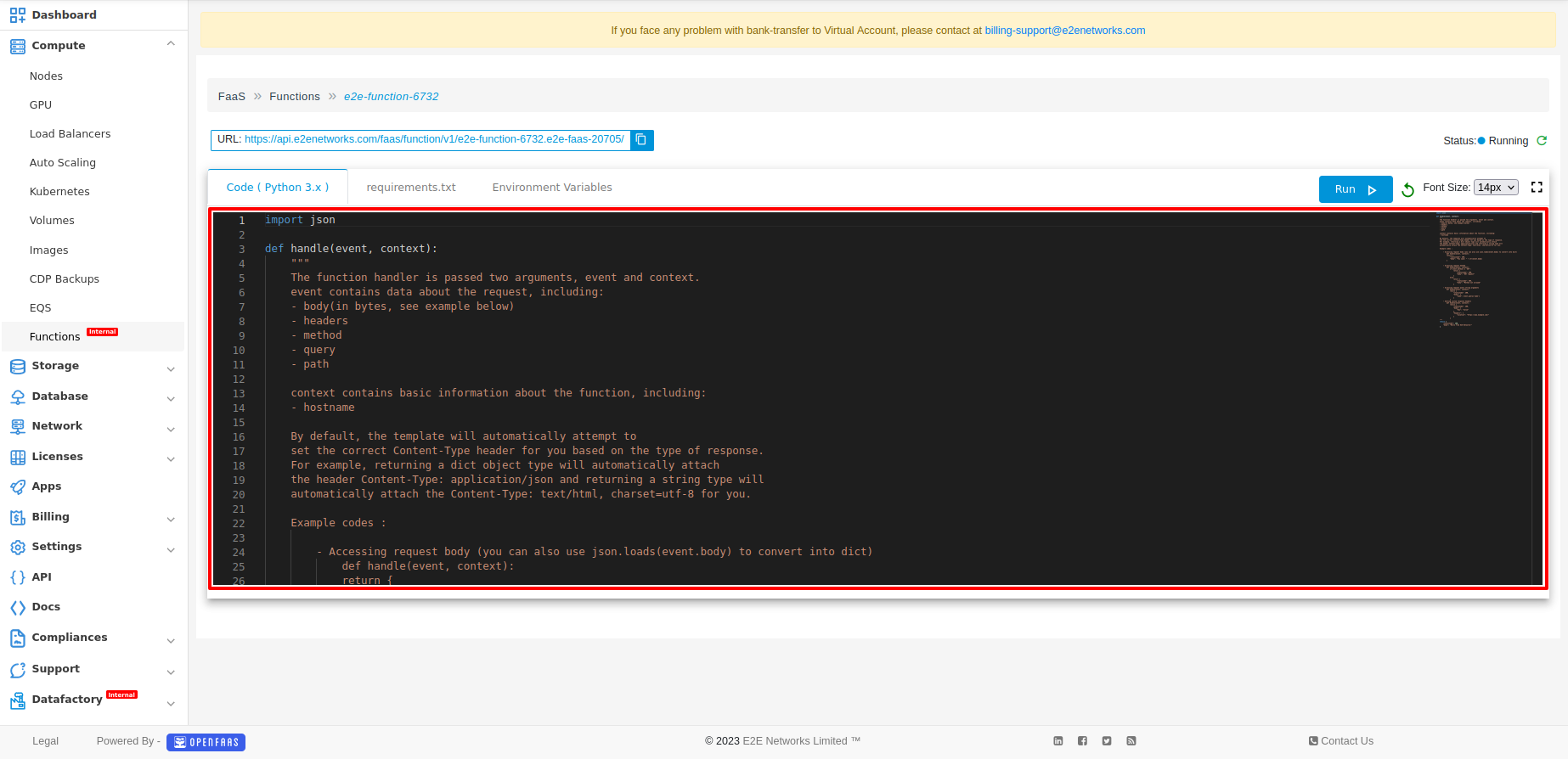Click the API curly braces icon
This screenshot has width=1568, height=759.
click(18, 577)
